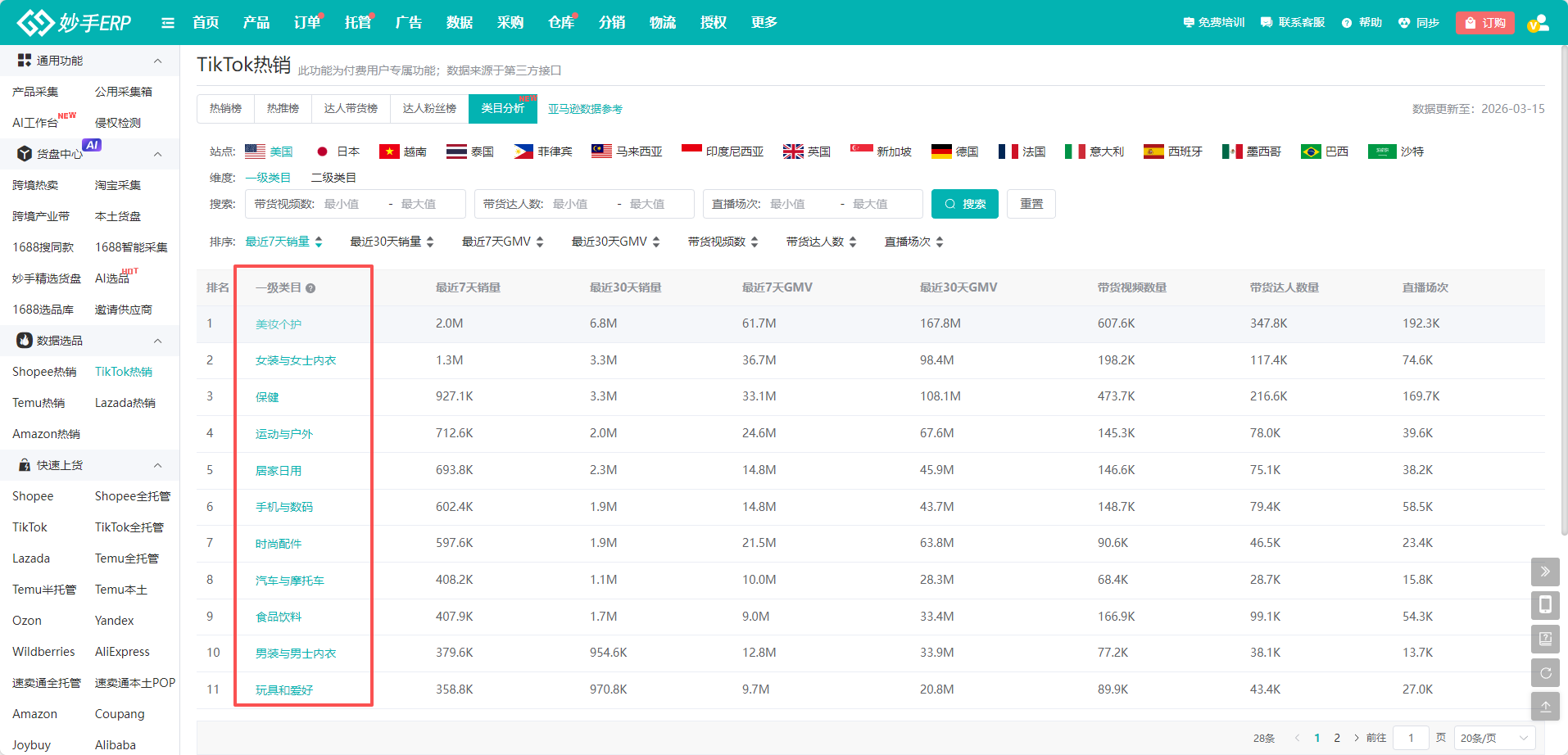Click the back-to-top arrow icon

1544,706
